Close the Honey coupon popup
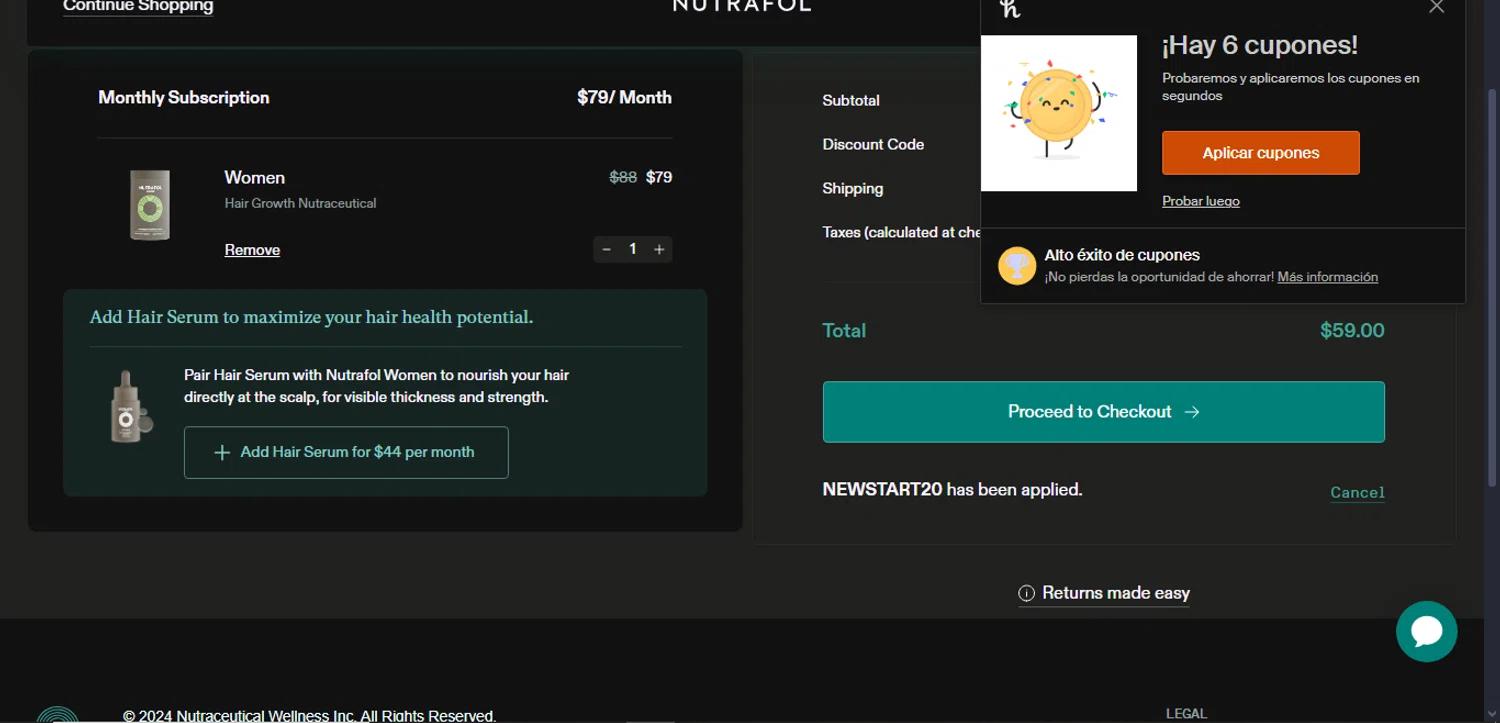The width and height of the screenshot is (1500, 723). pos(1436,6)
